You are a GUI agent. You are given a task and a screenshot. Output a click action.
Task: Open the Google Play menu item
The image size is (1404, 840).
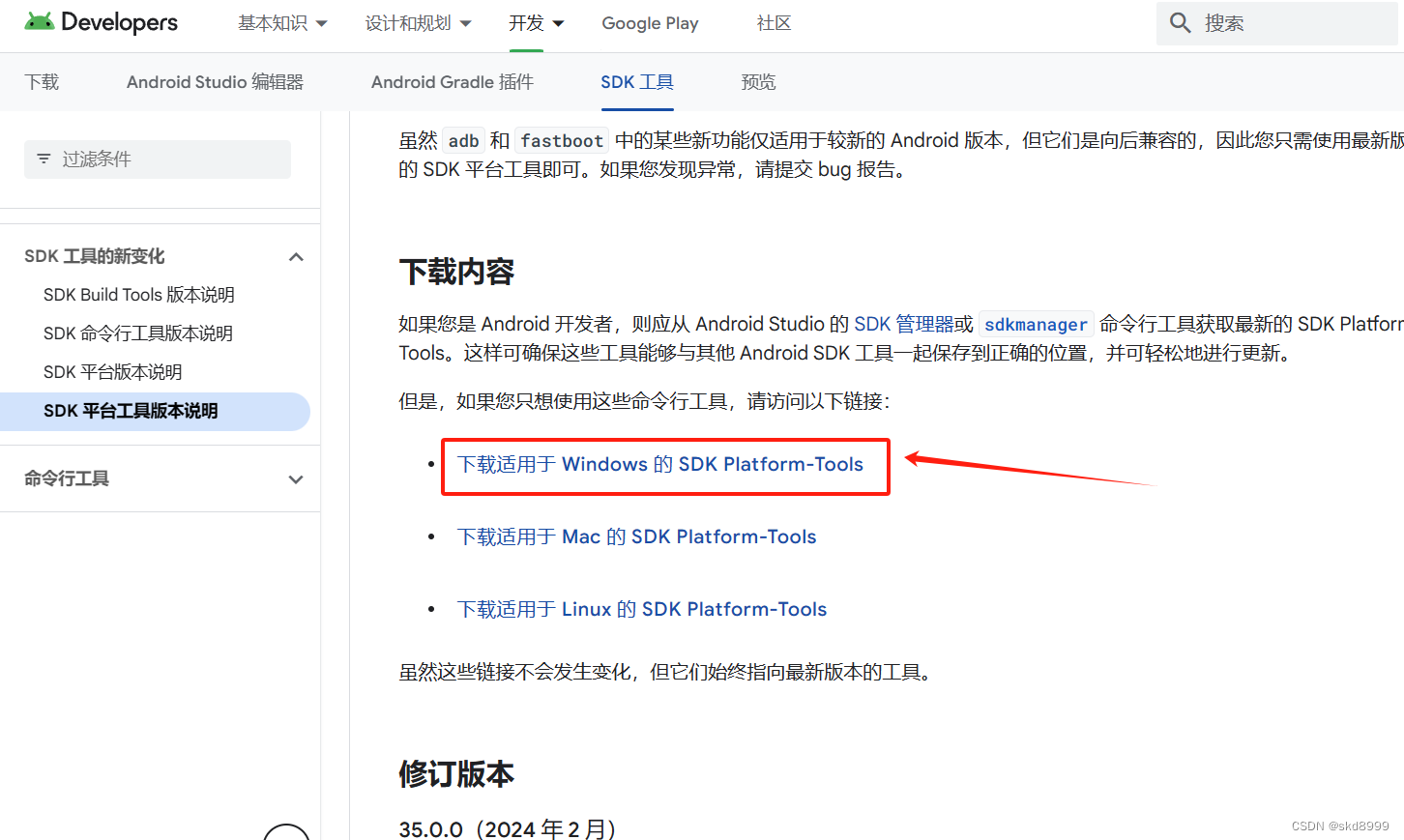(650, 23)
